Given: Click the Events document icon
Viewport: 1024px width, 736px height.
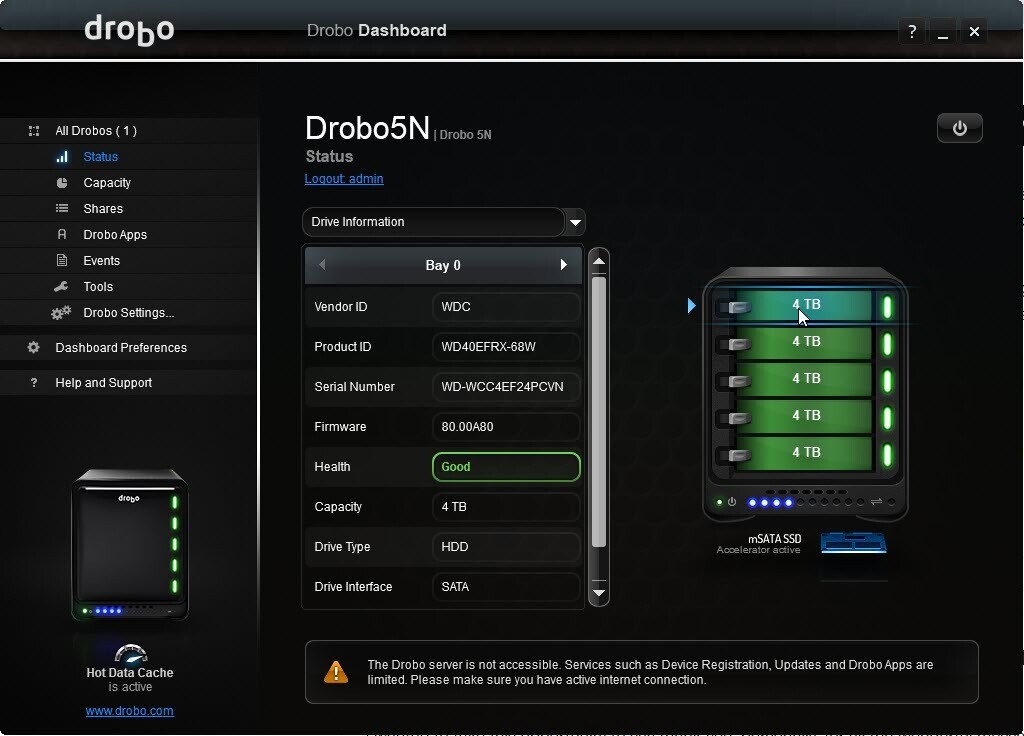Looking at the screenshot, I should pos(62,261).
